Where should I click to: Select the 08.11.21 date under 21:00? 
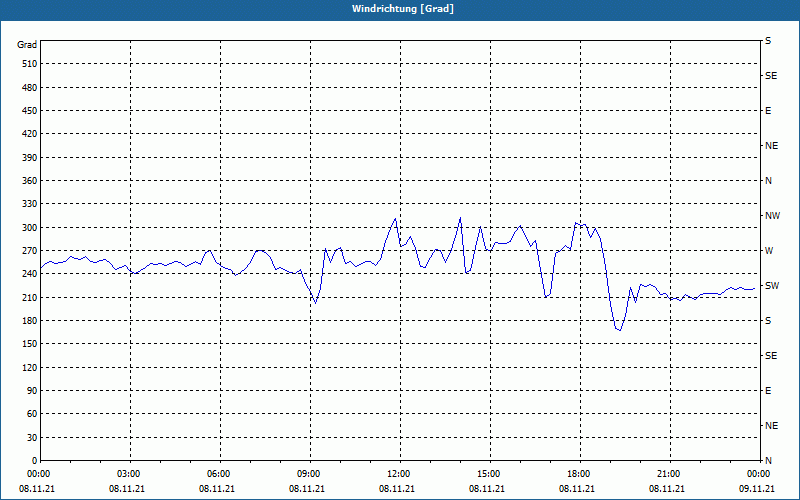point(666,489)
